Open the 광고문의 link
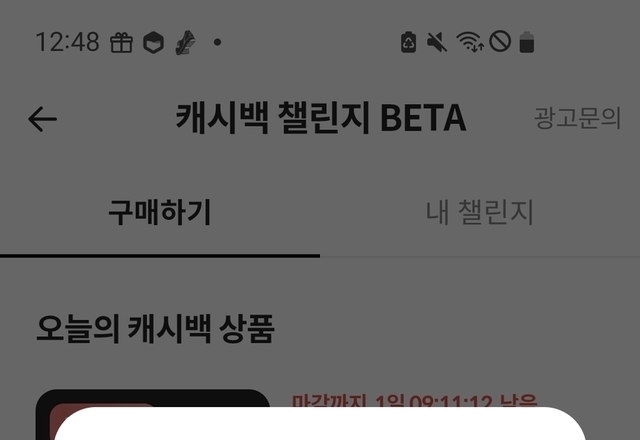The width and height of the screenshot is (640, 440). coord(578,118)
